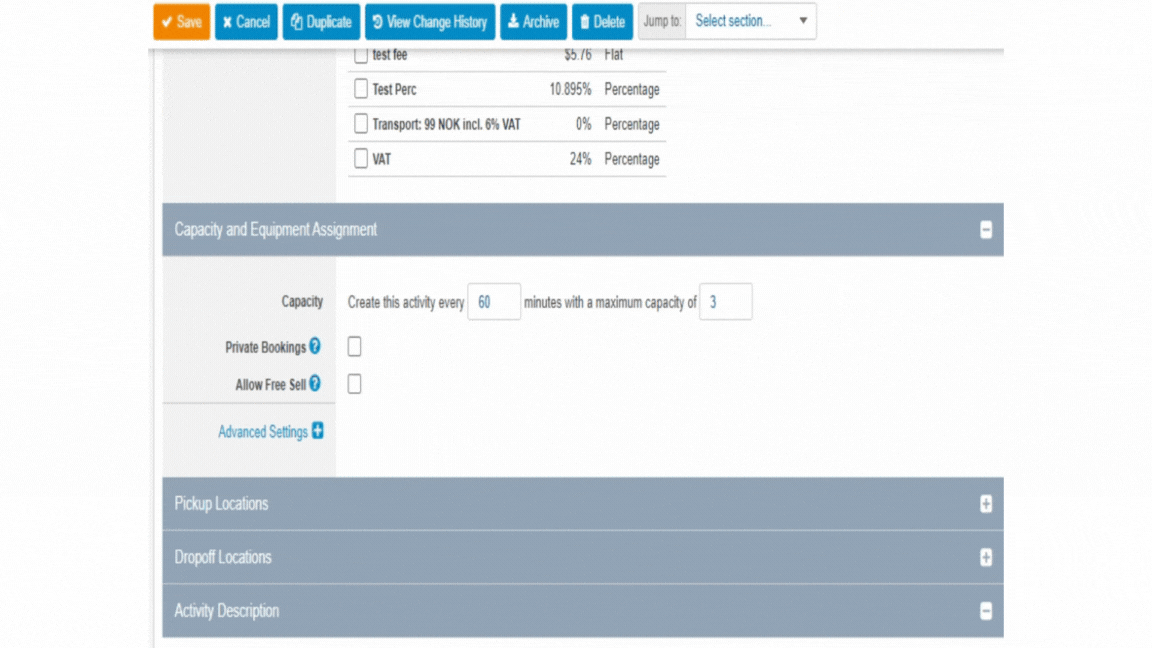Enable Transport 99 NOK fee checkbox

coord(361,123)
